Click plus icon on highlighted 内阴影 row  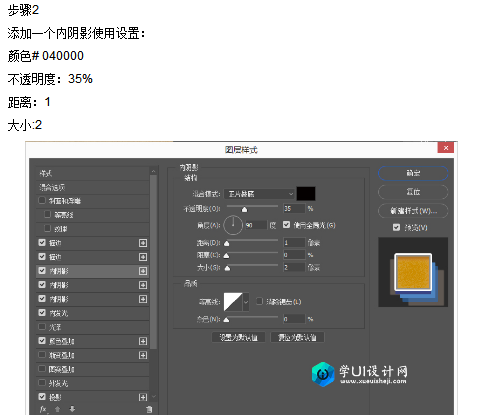tap(143, 271)
